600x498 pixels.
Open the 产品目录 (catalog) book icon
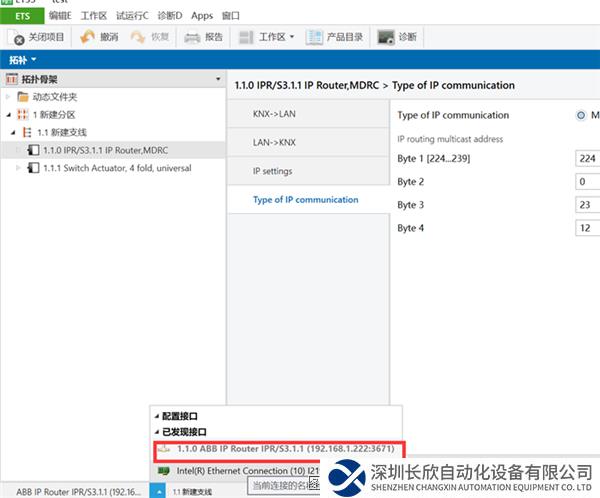pyautogui.click(x=314, y=37)
